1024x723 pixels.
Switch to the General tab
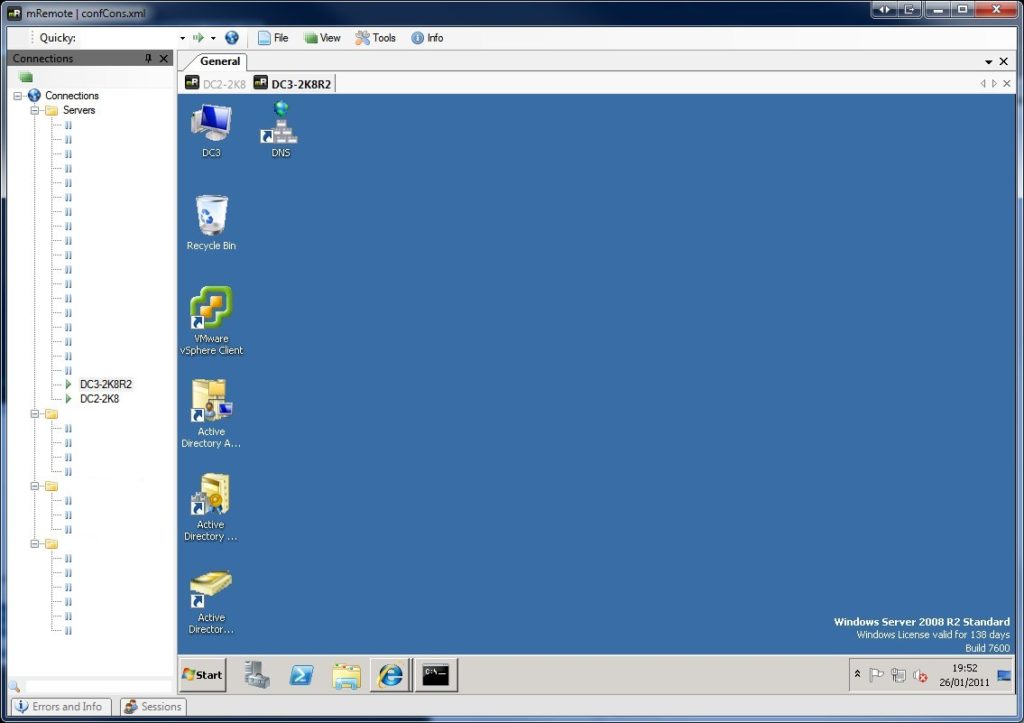pos(219,61)
